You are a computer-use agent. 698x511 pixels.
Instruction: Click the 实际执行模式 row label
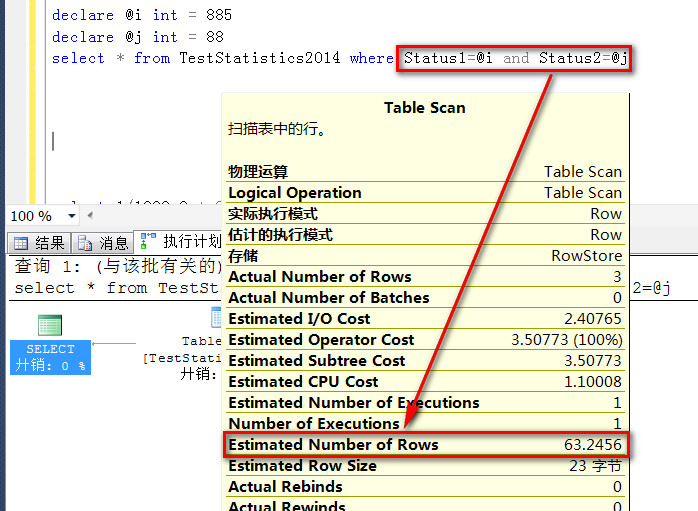(x=273, y=214)
